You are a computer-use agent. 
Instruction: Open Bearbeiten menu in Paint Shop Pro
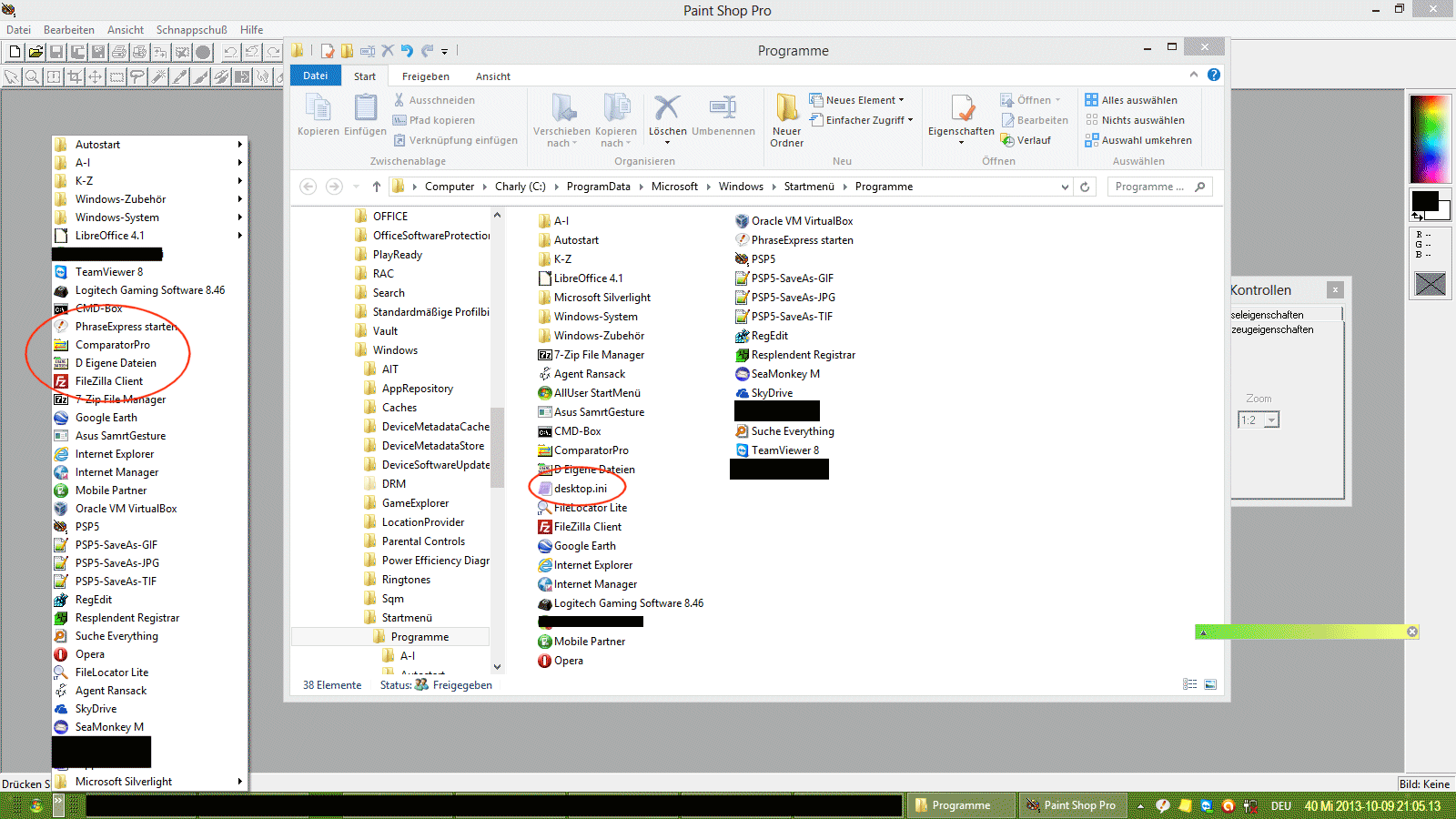click(x=69, y=30)
